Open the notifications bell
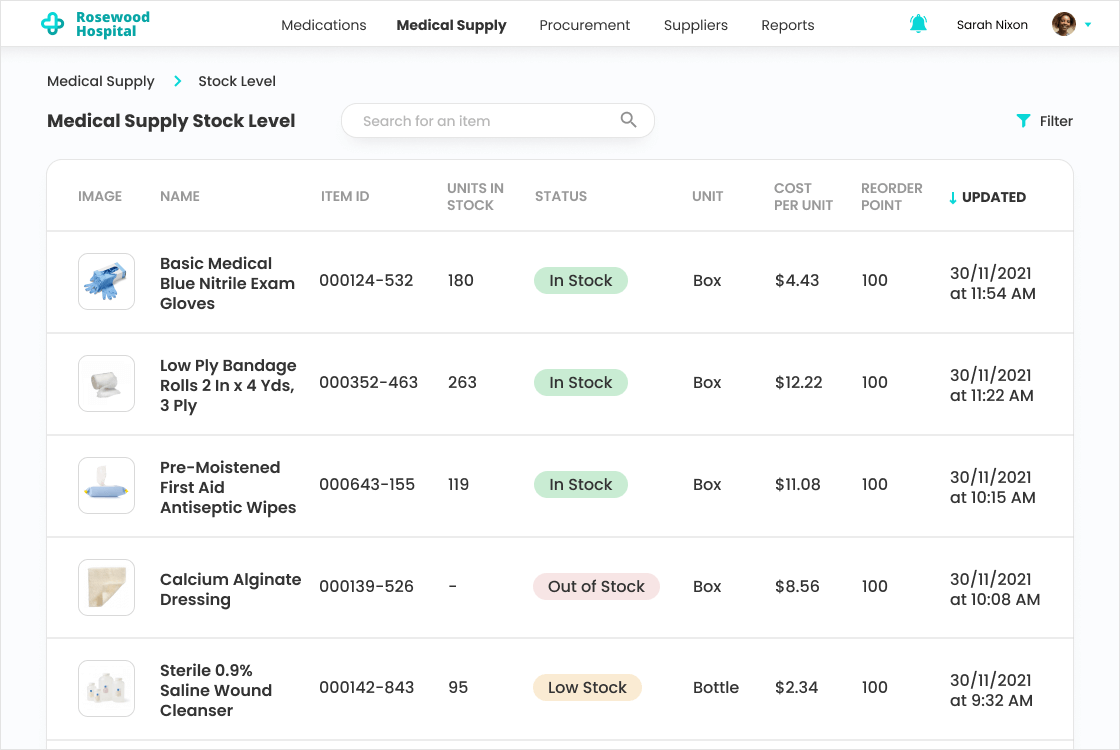The image size is (1120, 750). (x=918, y=24)
